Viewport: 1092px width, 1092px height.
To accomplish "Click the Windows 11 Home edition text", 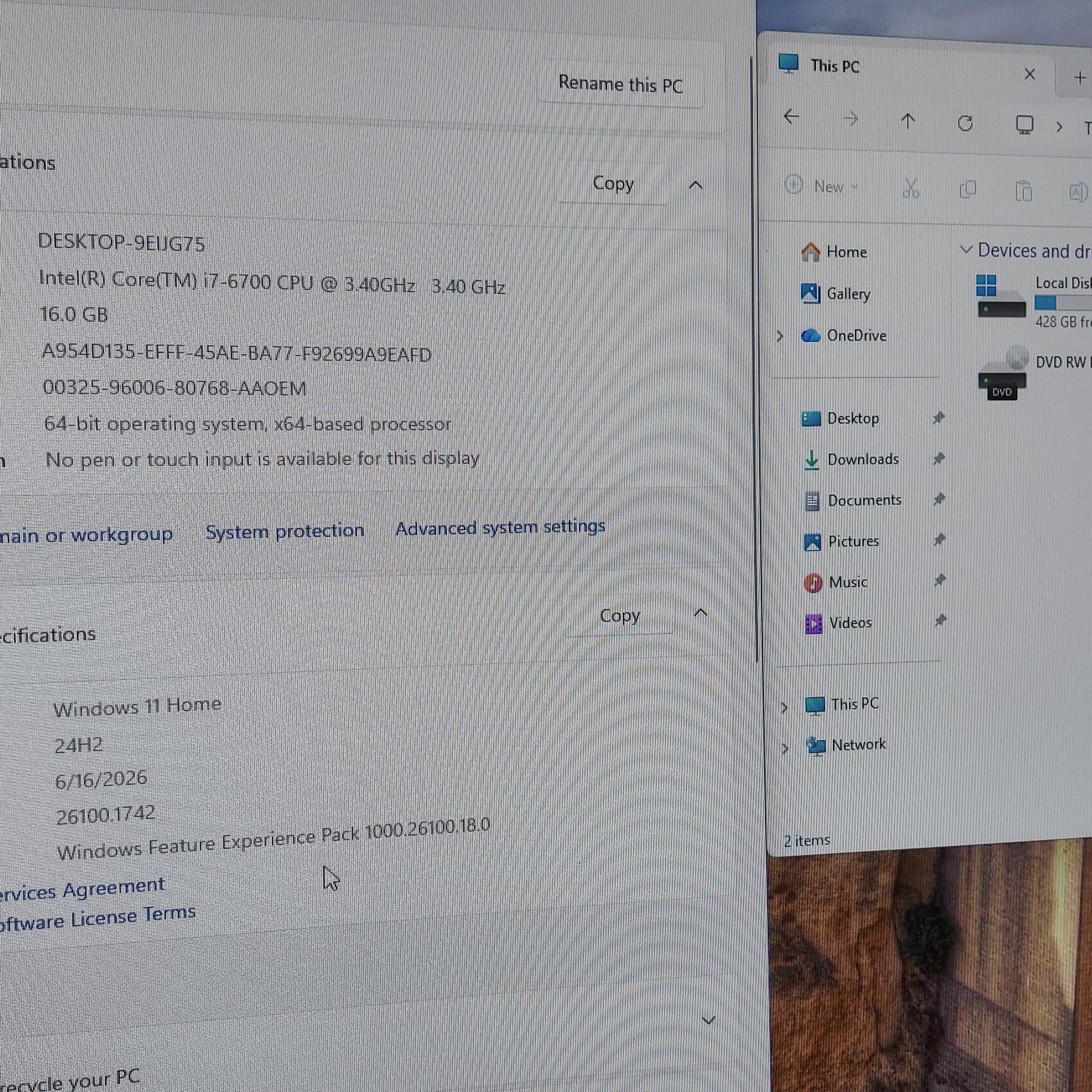I will click(137, 706).
